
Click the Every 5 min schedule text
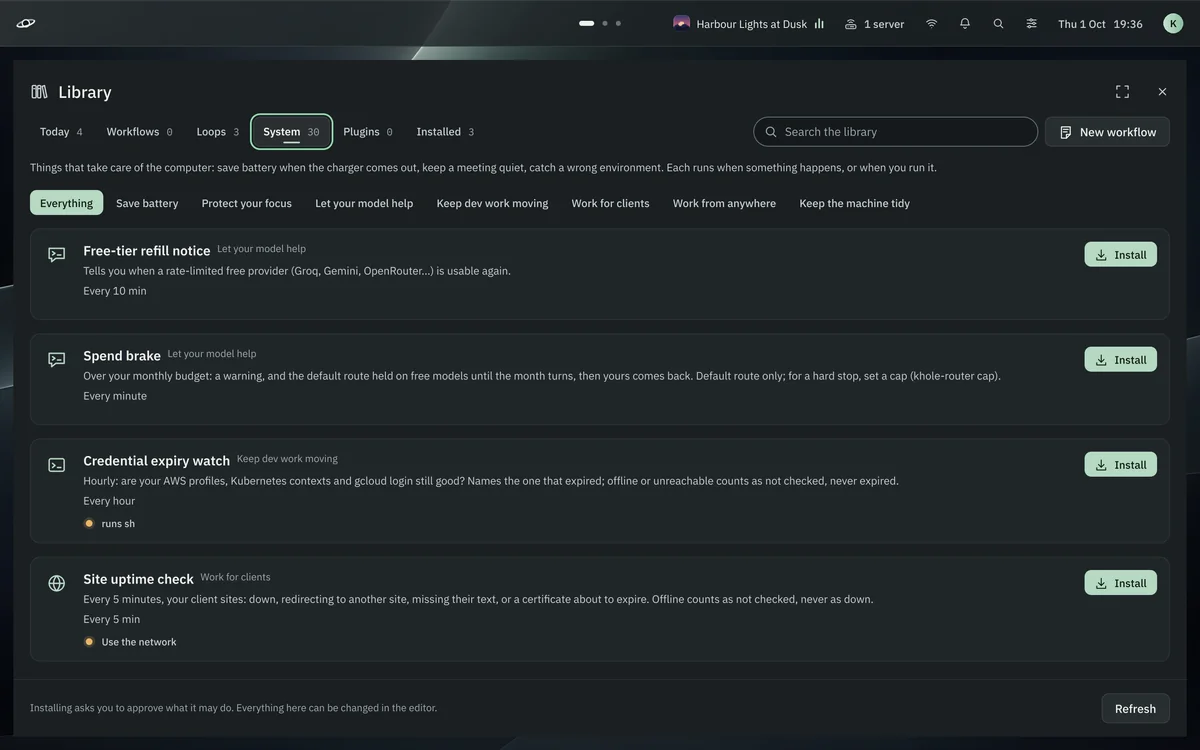tap(112, 619)
